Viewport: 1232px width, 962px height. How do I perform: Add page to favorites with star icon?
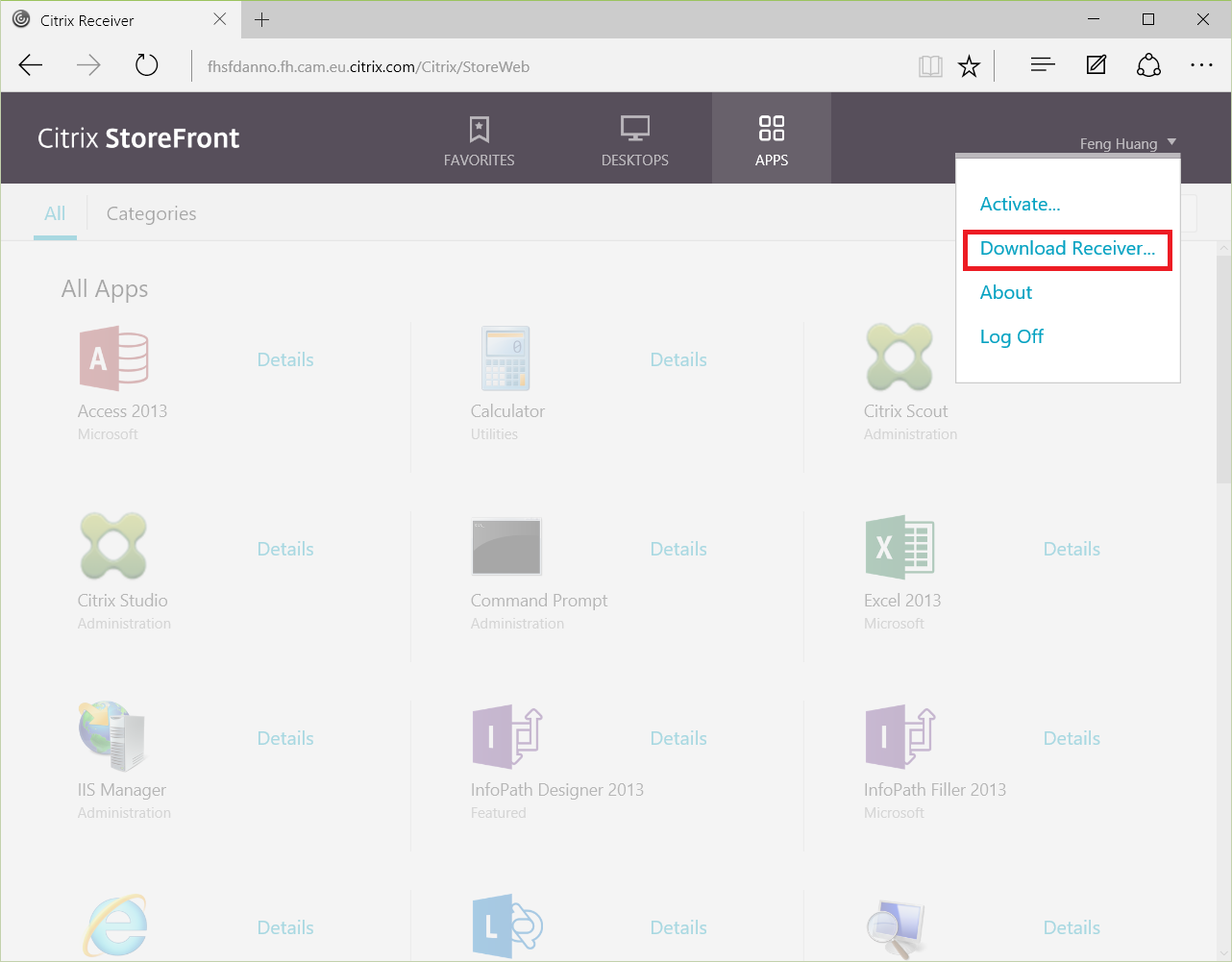(969, 66)
